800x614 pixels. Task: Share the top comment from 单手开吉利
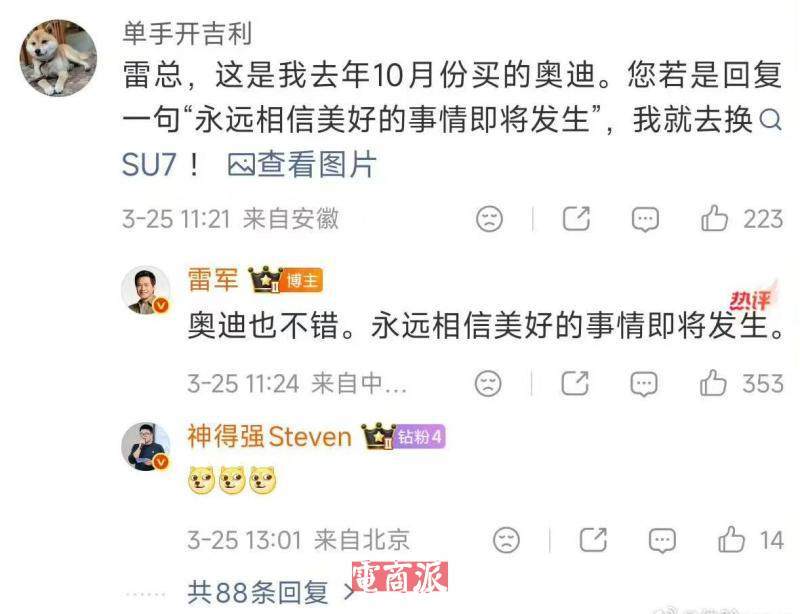(577, 218)
